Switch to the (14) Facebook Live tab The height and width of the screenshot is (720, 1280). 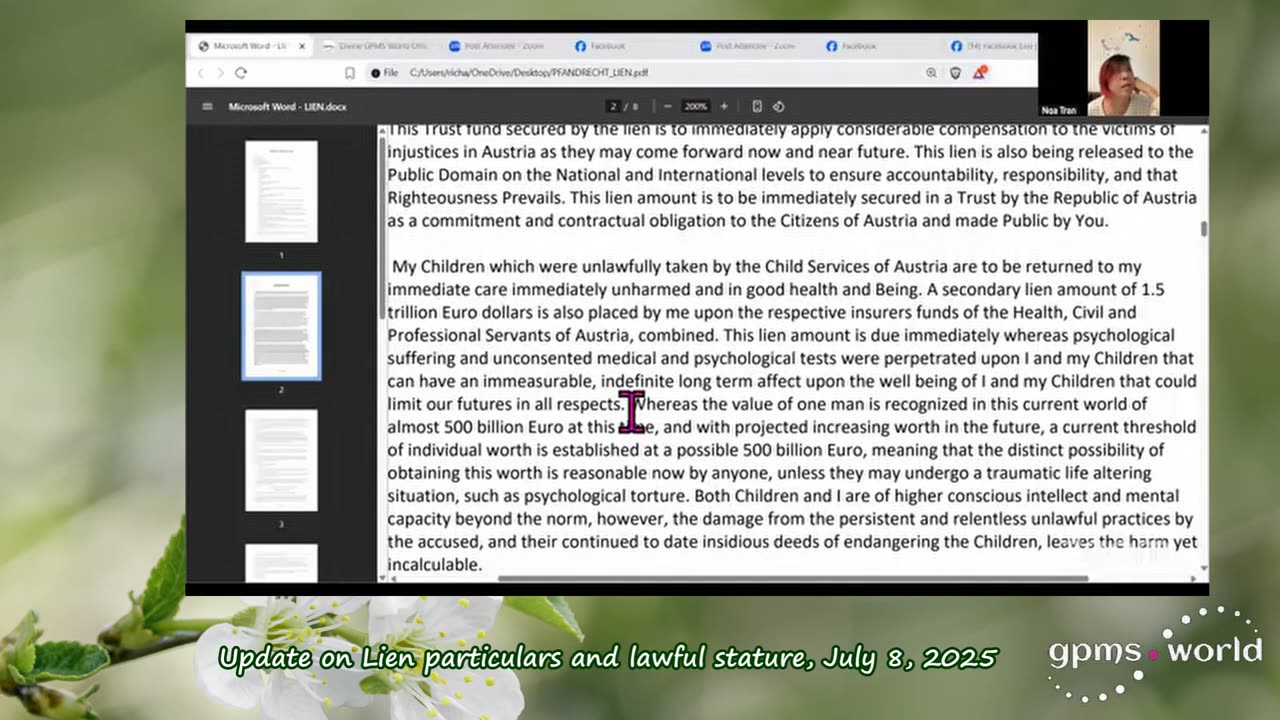tap(992, 46)
